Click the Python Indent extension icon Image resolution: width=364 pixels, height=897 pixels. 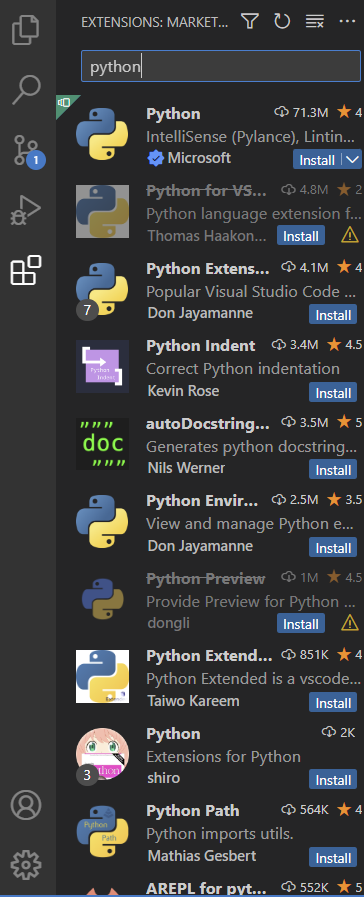(102, 366)
